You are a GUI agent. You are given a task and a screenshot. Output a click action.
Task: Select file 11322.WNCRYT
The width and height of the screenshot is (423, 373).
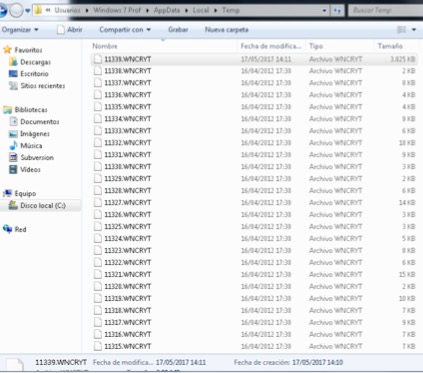pyautogui.click(x=128, y=262)
